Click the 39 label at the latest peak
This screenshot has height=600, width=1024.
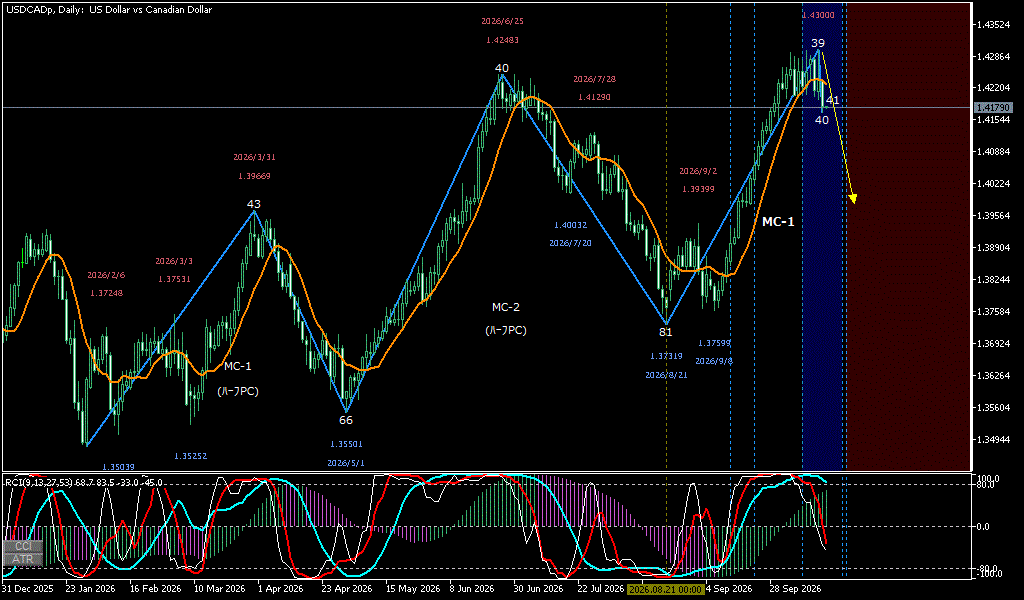pos(818,44)
